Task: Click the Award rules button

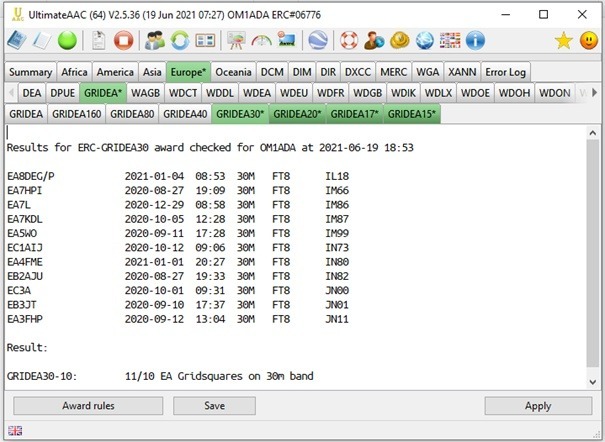Action: point(88,406)
